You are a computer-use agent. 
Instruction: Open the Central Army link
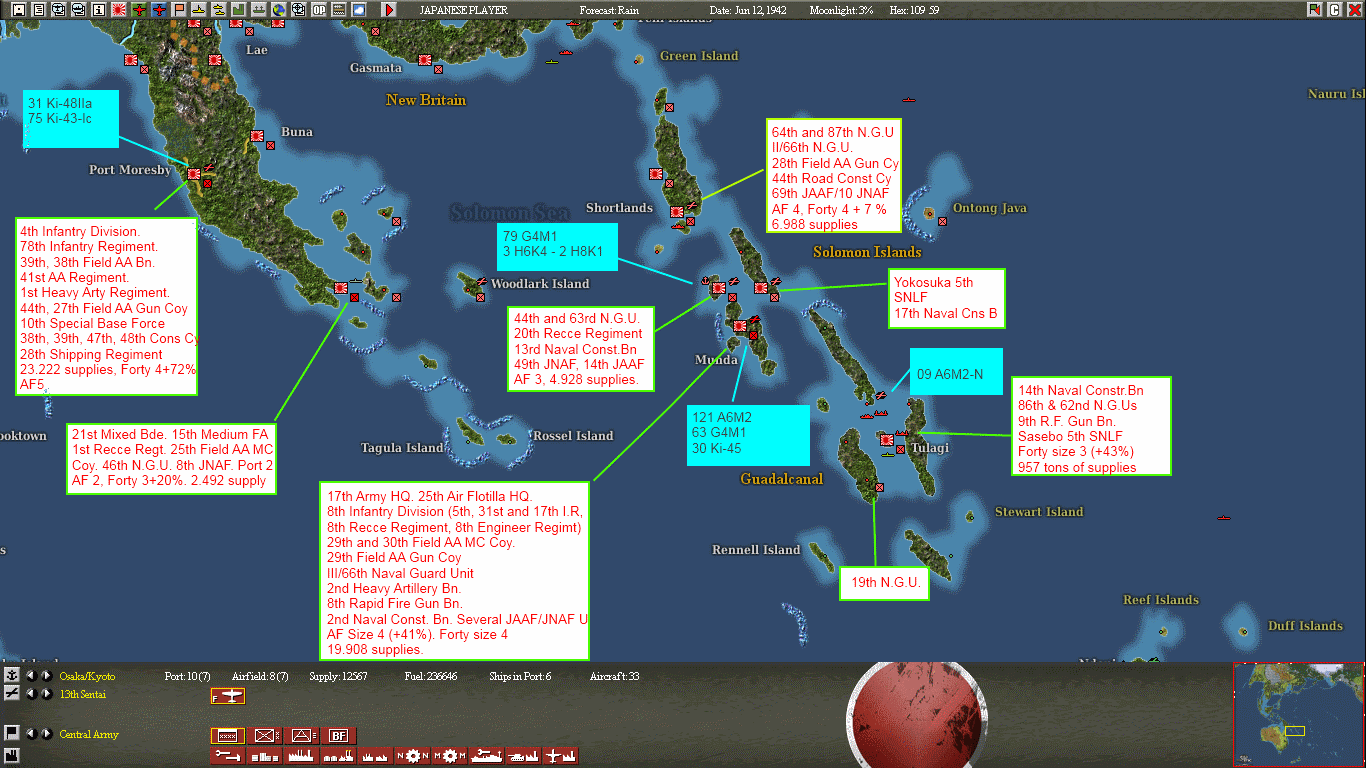point(89,734)
